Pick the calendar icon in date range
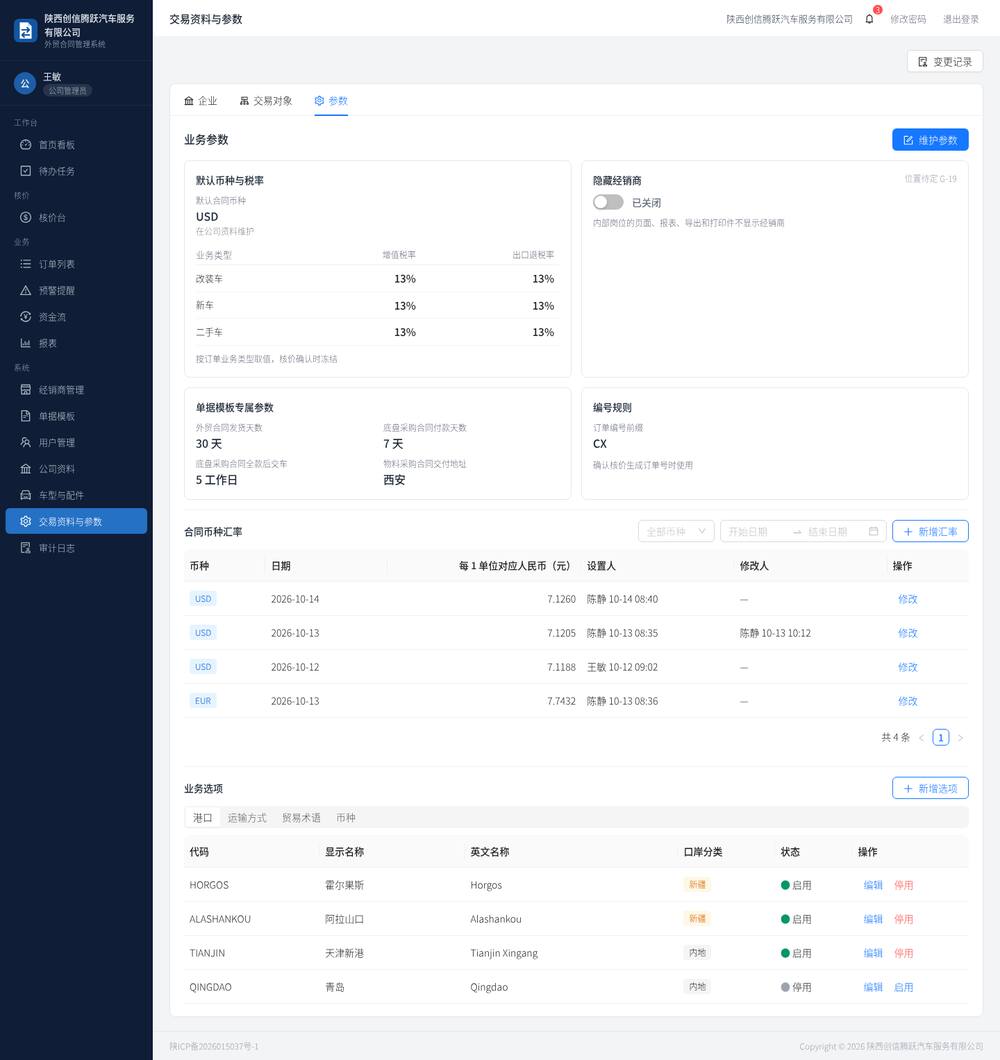 874,531
